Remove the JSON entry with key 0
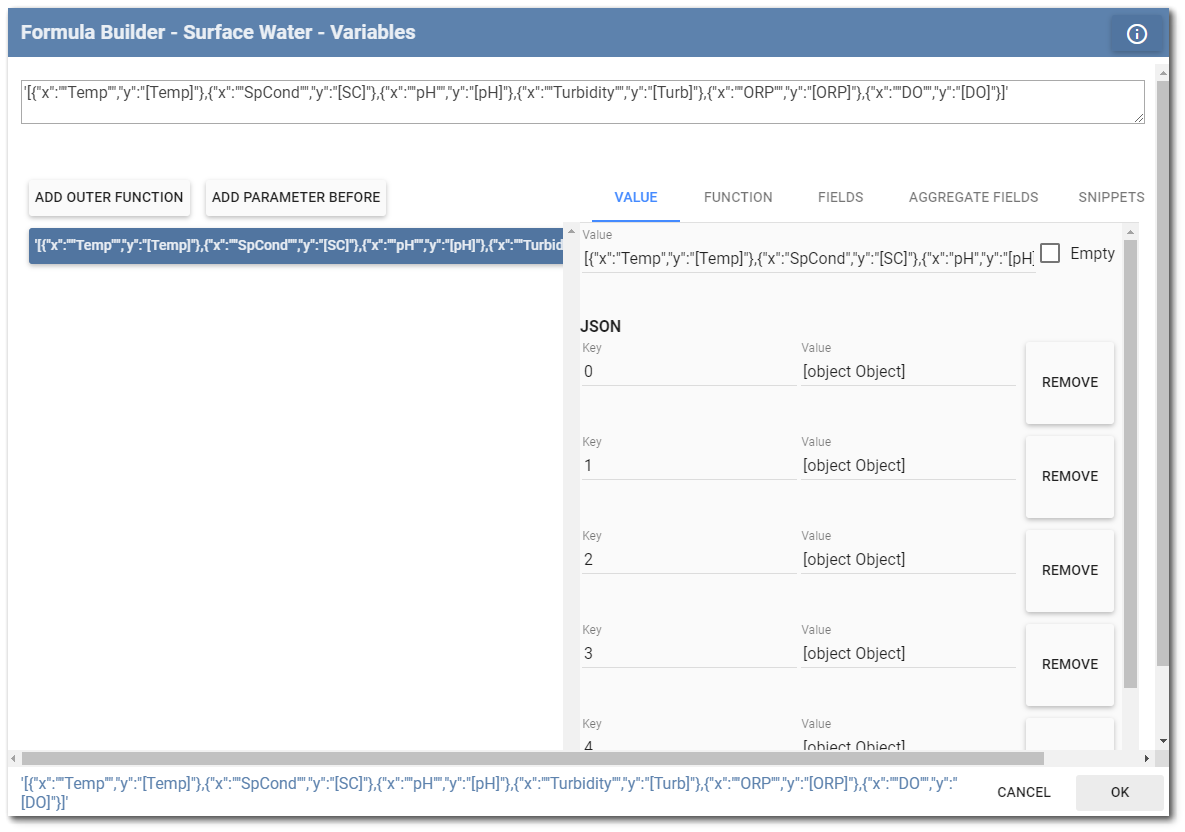 tap(1070, 382)
